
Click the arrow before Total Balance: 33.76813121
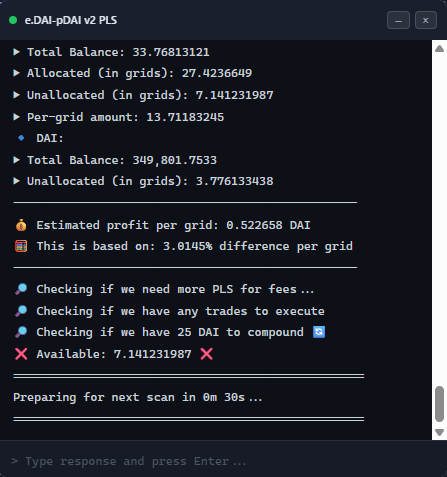pos(16,52)
